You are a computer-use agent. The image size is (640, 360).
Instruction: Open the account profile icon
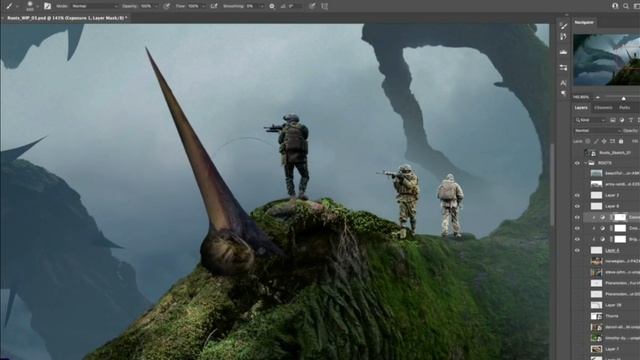(615, 6)
